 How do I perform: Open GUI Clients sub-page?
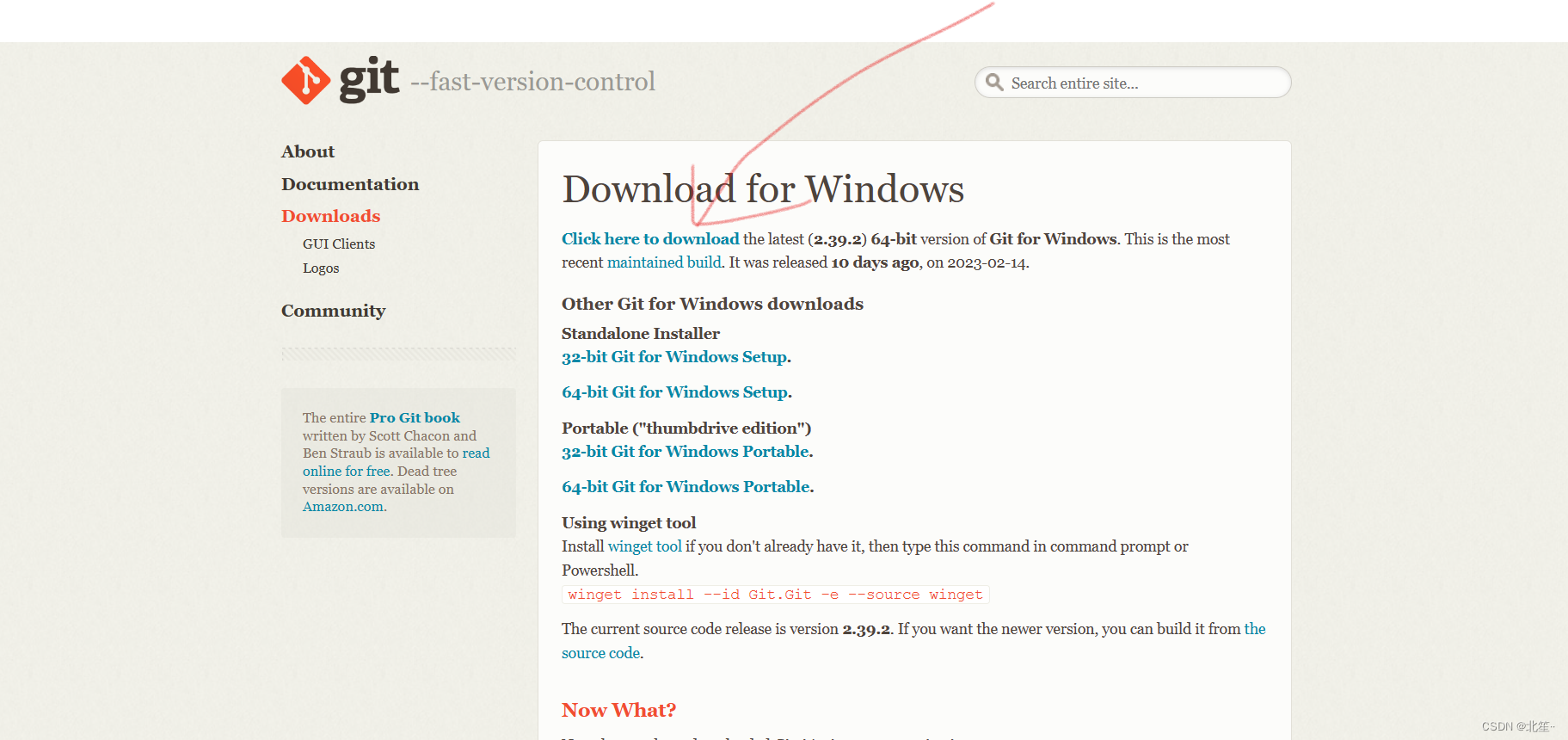pos(339,244)
